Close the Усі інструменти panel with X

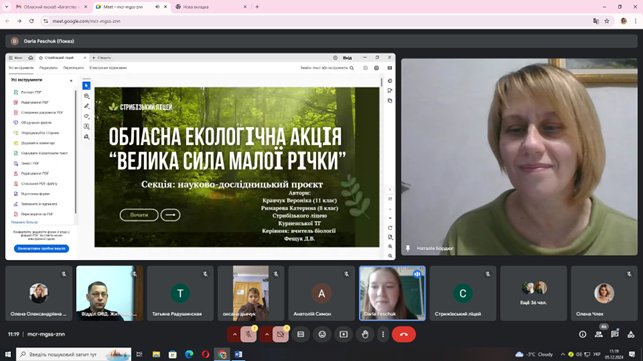[71, 80]
